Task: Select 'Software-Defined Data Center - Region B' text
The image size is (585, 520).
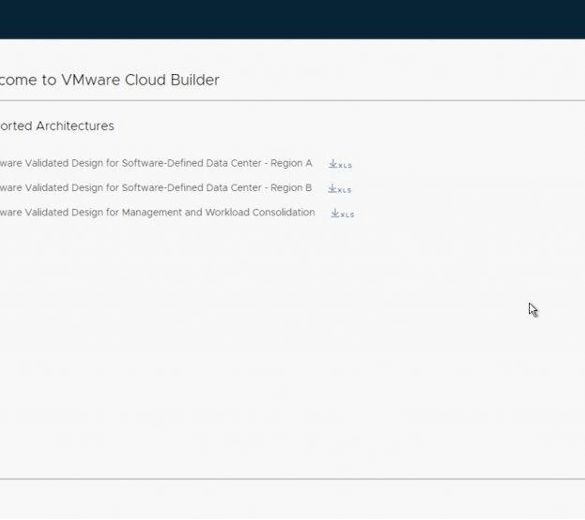Action: pos(217,188)
